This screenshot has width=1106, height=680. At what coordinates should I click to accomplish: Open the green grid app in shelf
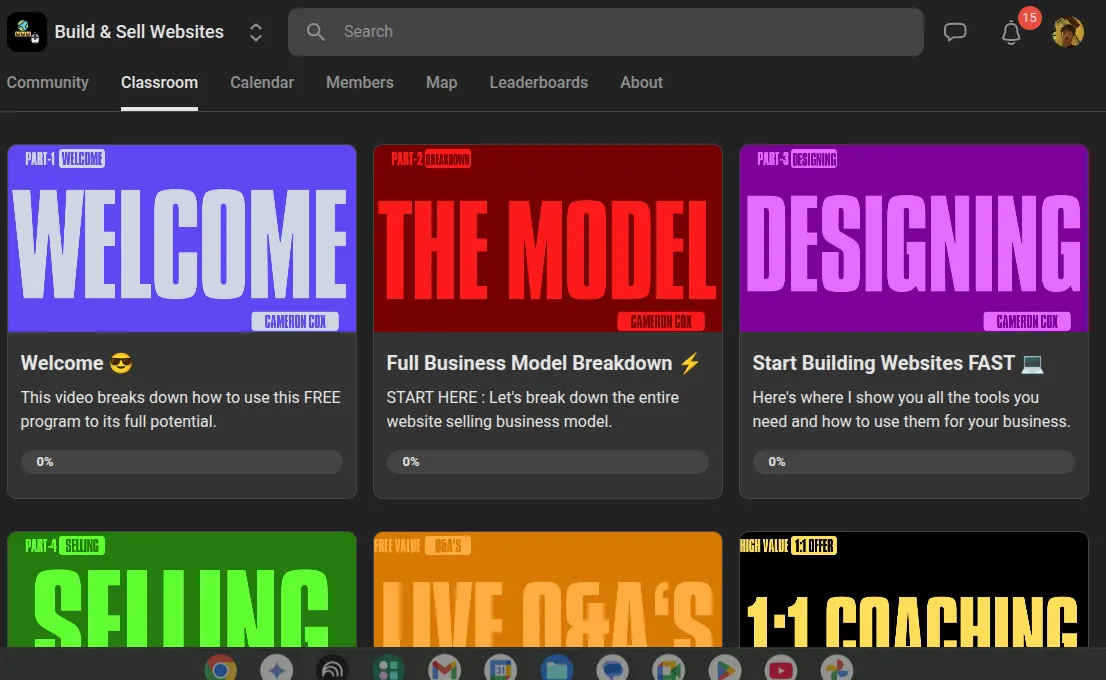[389, 669]
